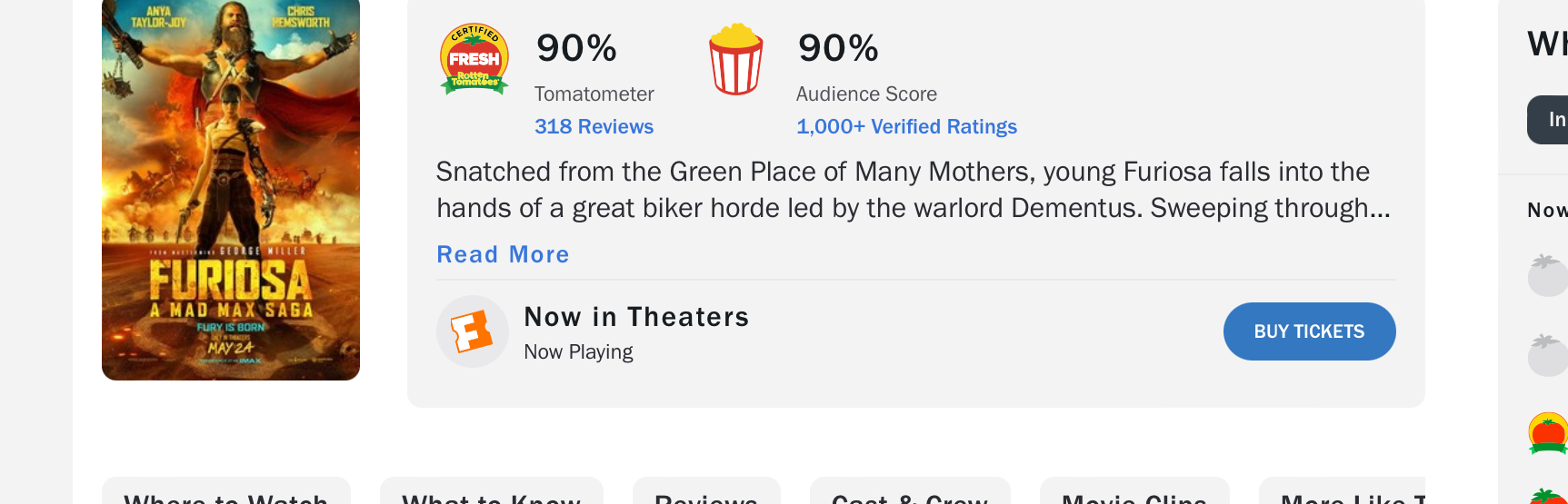Click the popcorn Audience Score icon
This screenshot has width=1568, height=504.
[735, 60]
